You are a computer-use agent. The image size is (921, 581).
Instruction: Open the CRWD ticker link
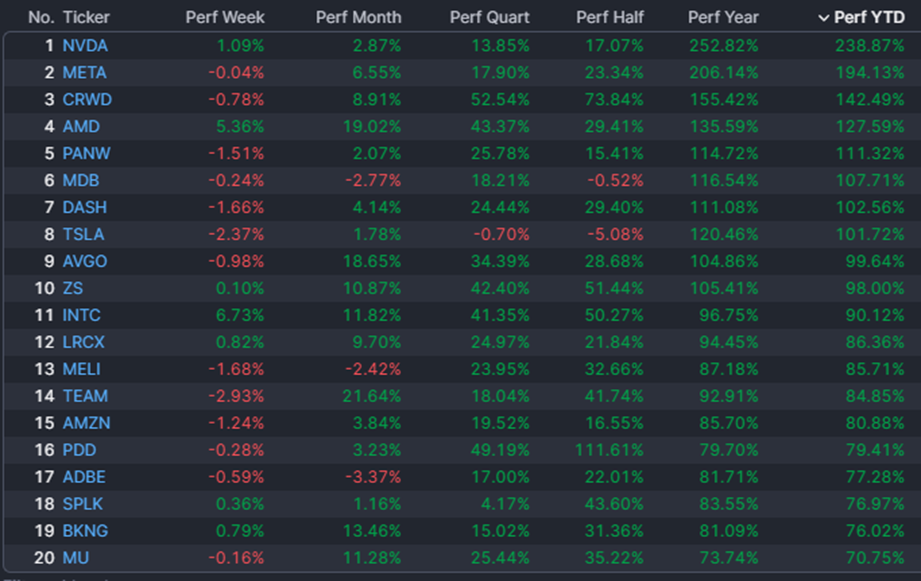tap(87, 100)
